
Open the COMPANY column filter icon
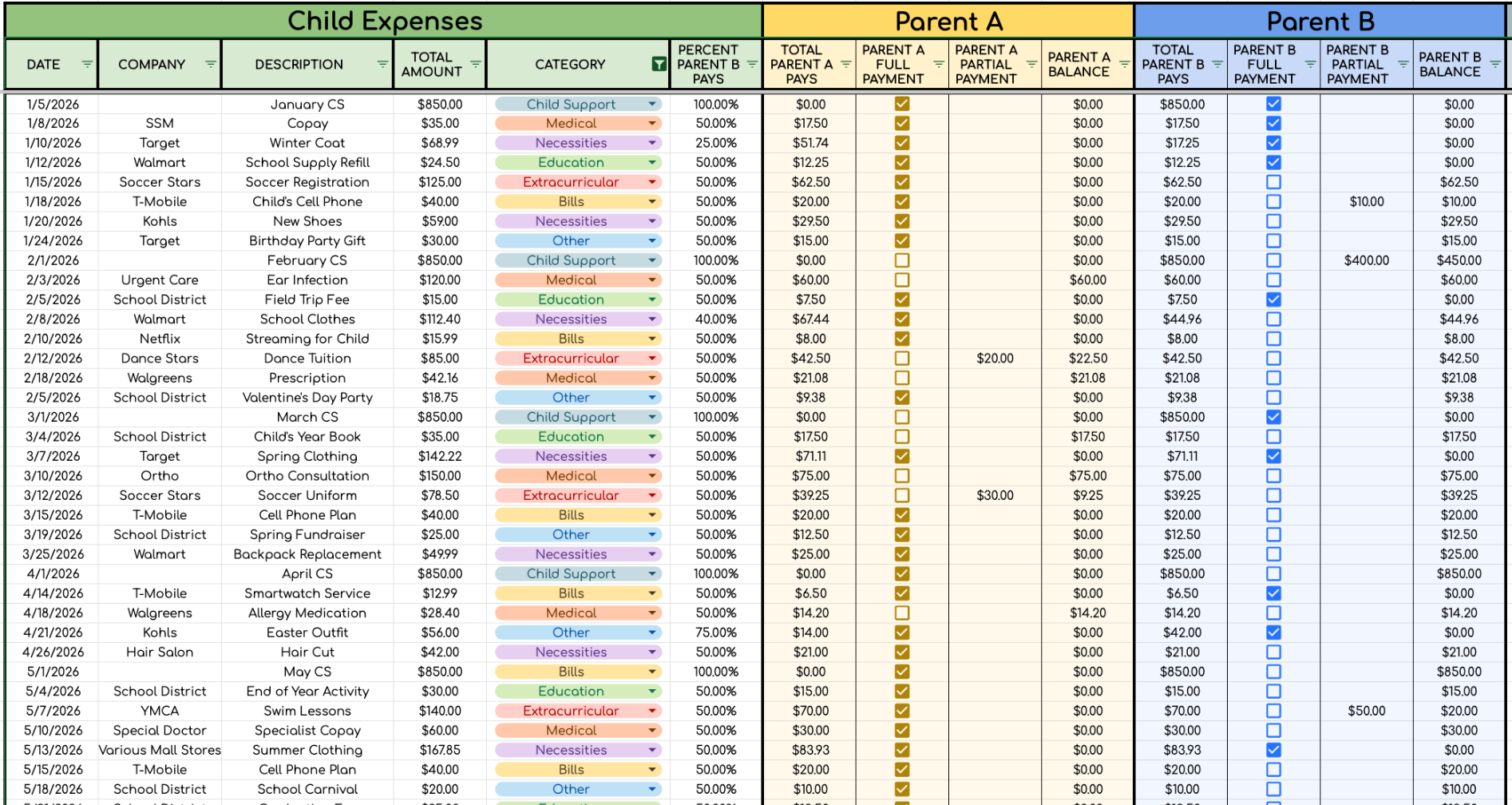click(x=211, y=64)
